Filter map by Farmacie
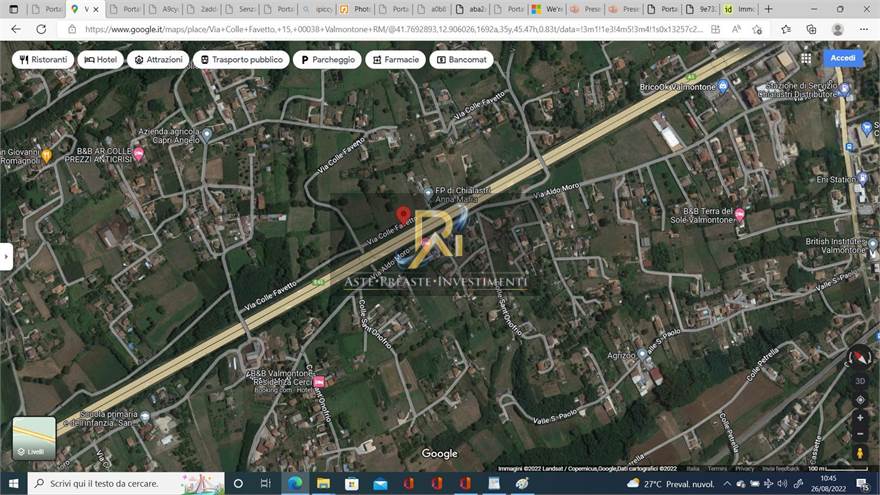This screenshot has width=880, height=495. (x=394, y=60)
